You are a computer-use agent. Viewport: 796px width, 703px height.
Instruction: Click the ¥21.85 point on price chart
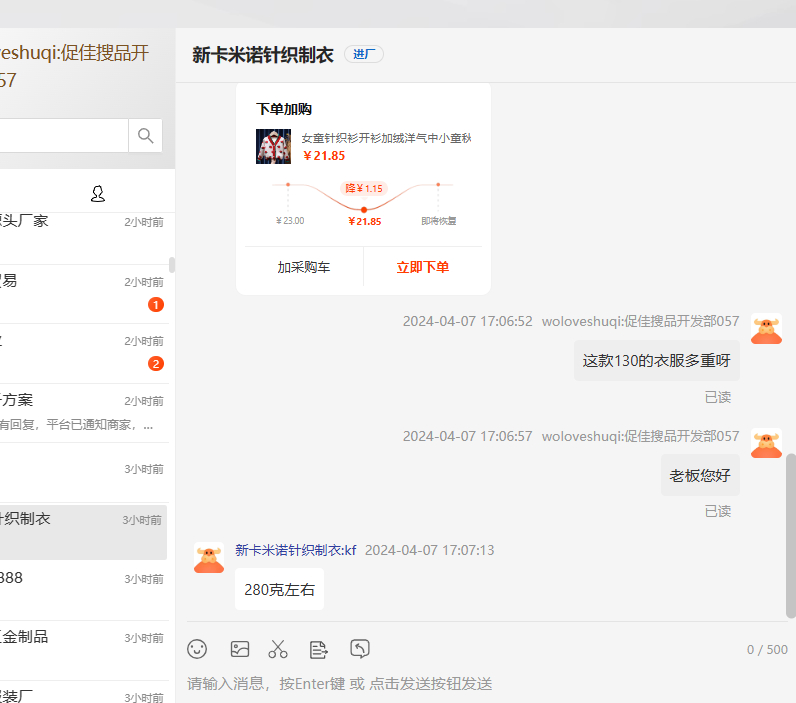(364, 209)
